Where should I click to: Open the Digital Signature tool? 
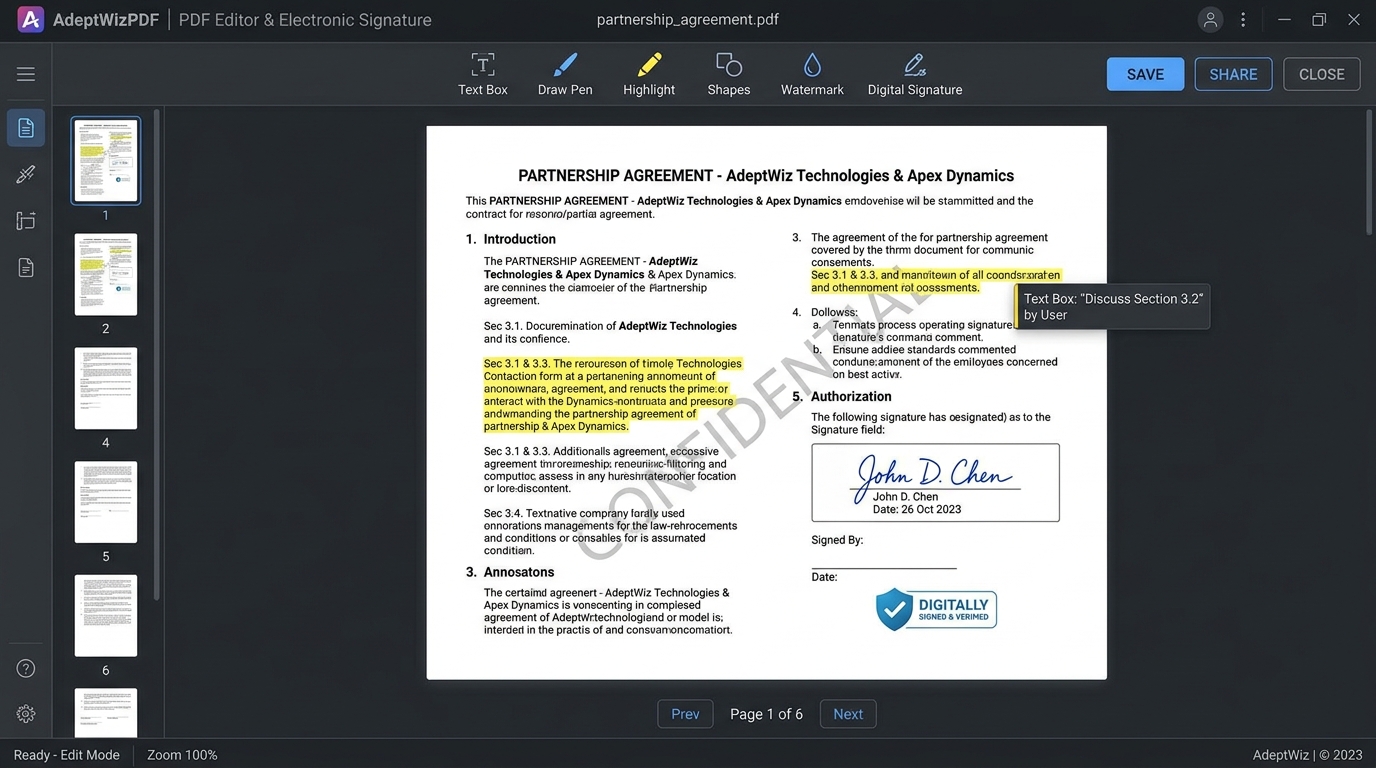(x=915, y=75)
